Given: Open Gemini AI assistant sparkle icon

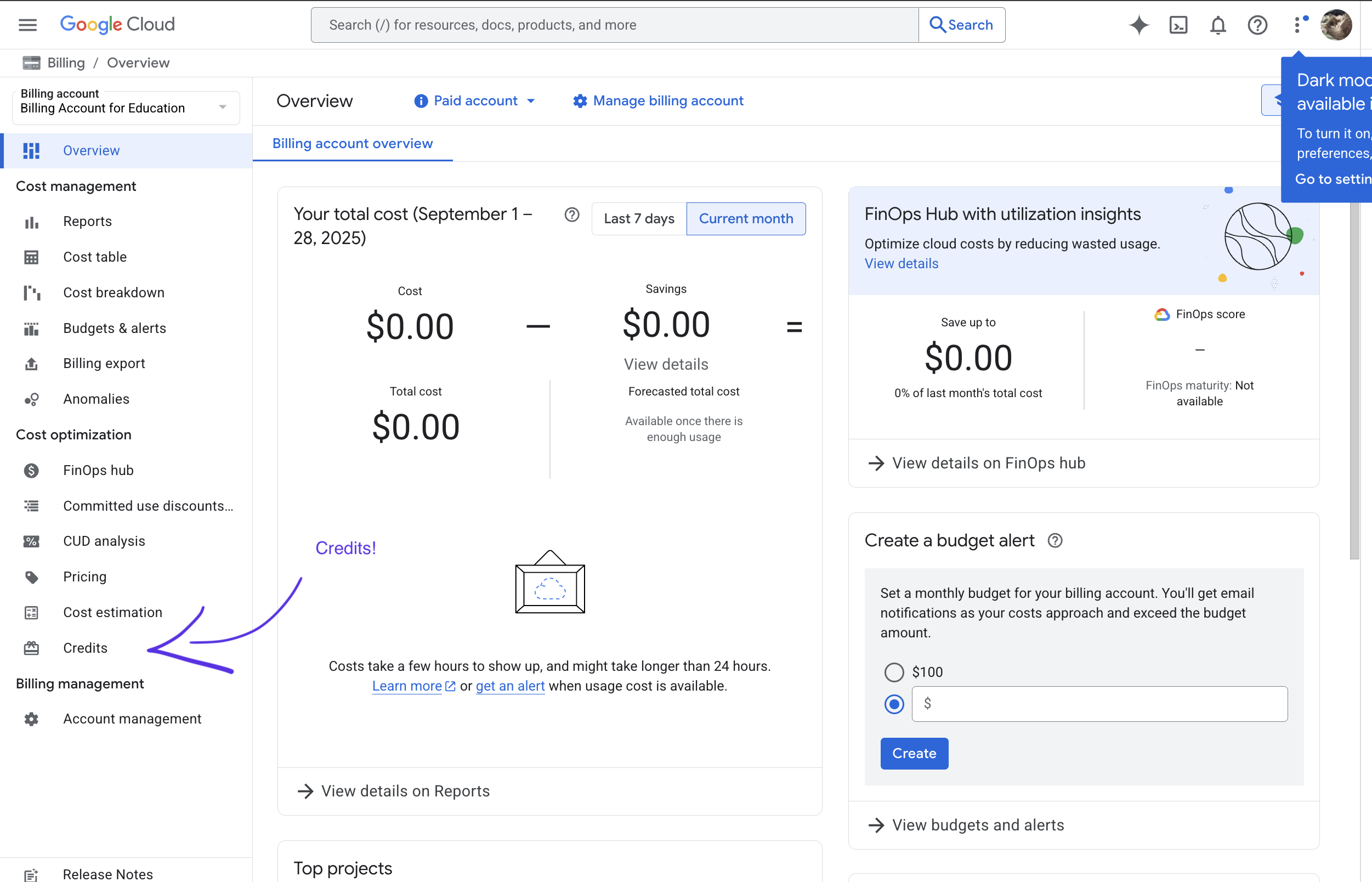Looking at the screenshot, I should point(1138,25).
